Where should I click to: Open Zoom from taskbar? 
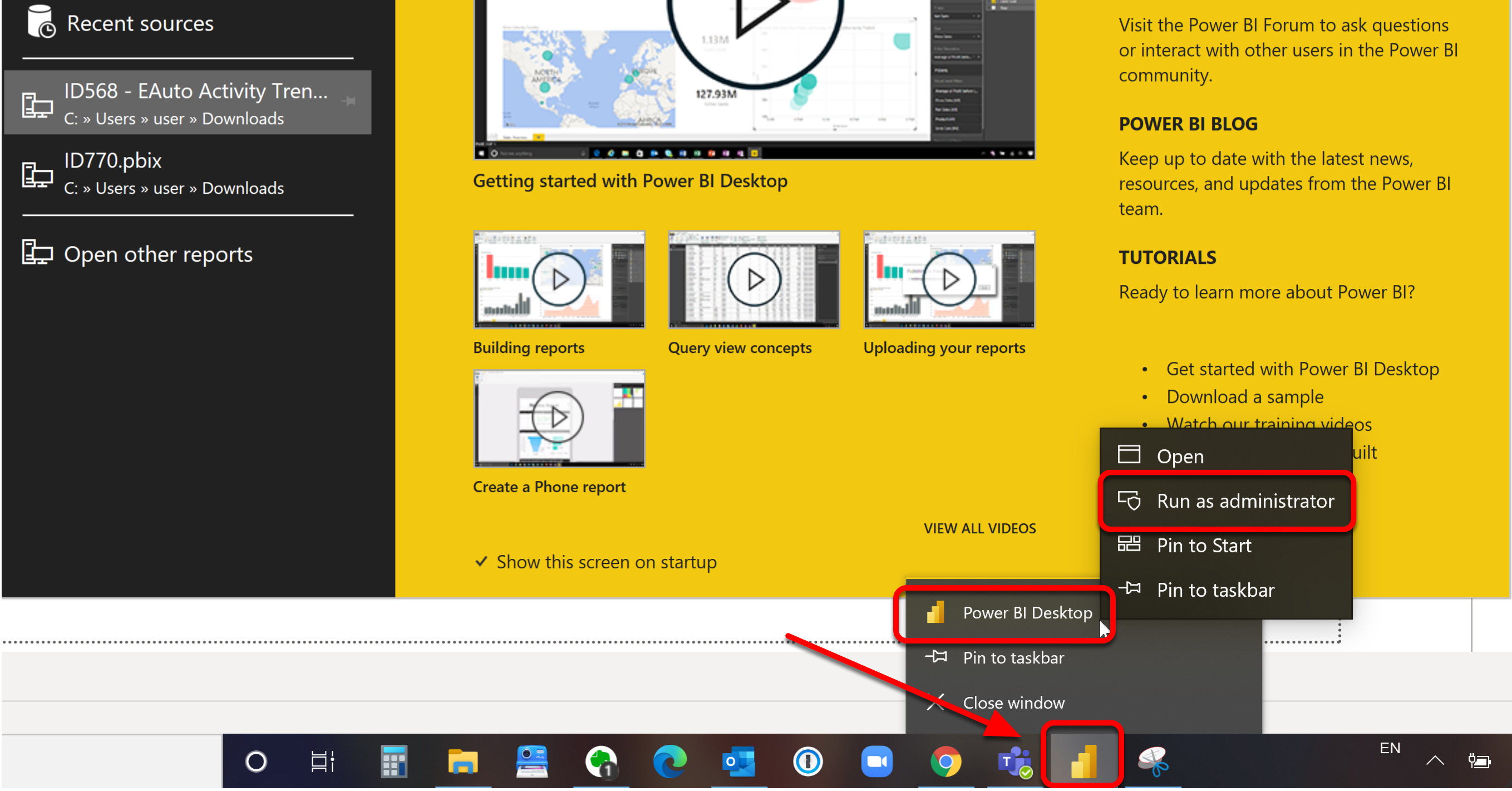(877, 761)
